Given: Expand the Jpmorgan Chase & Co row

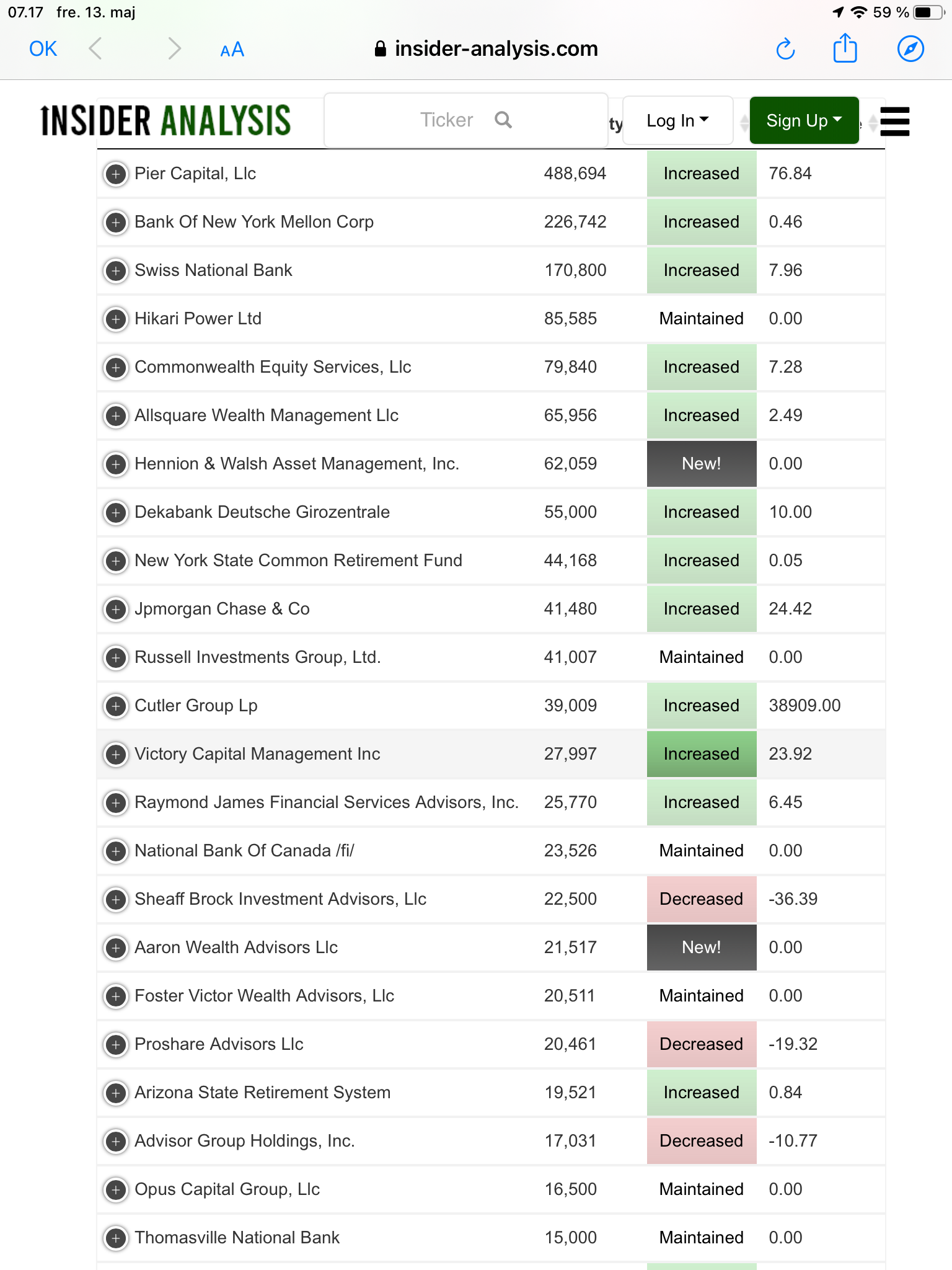Looking at the screenshot, I should (x=116, y=610).
